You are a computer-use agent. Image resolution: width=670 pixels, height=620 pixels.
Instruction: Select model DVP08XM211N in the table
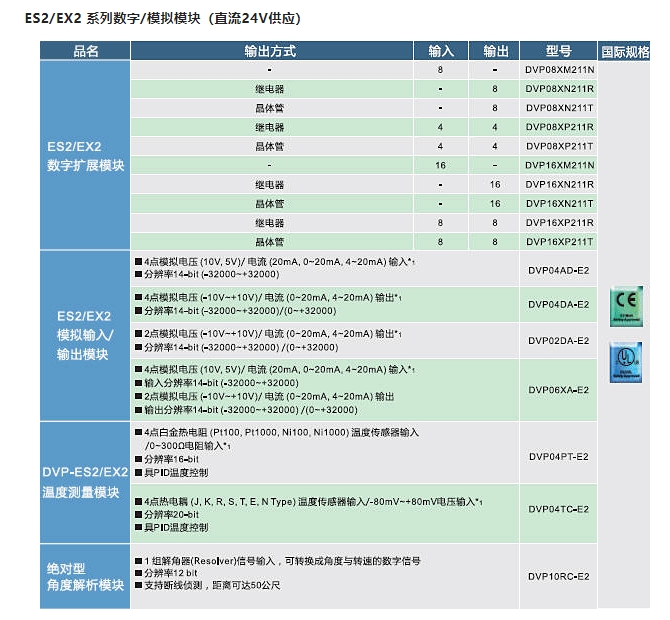(559, 70)
